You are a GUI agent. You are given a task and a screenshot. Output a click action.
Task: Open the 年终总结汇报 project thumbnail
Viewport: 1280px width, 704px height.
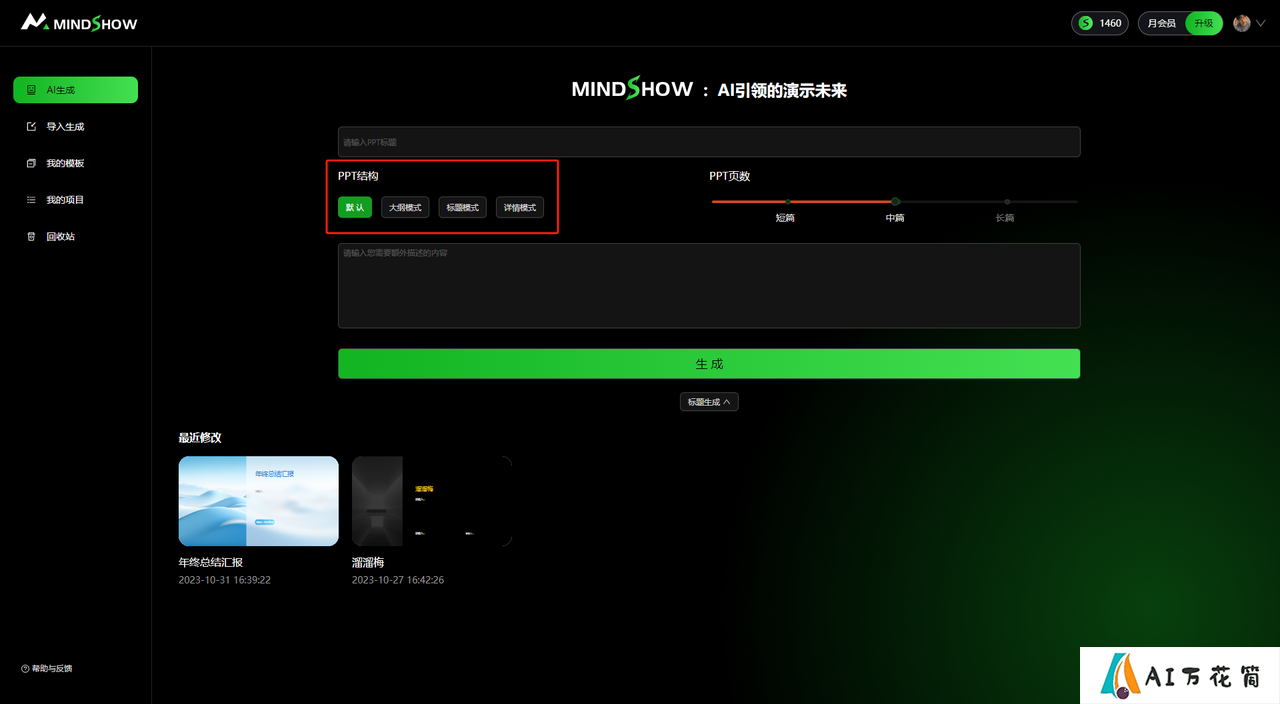[258, 501]
